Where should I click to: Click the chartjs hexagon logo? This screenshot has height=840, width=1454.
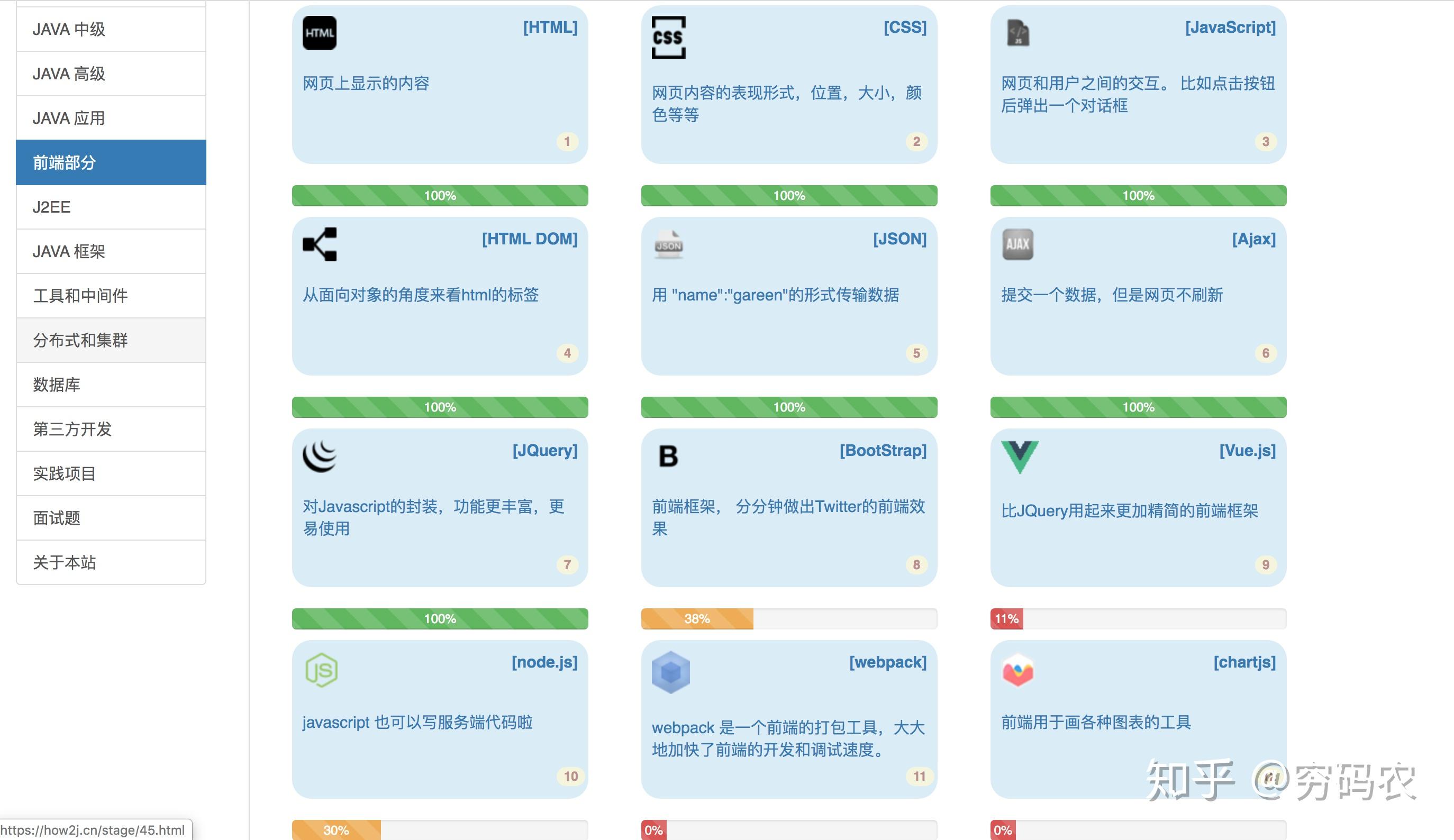click(x=1018, y=670)
